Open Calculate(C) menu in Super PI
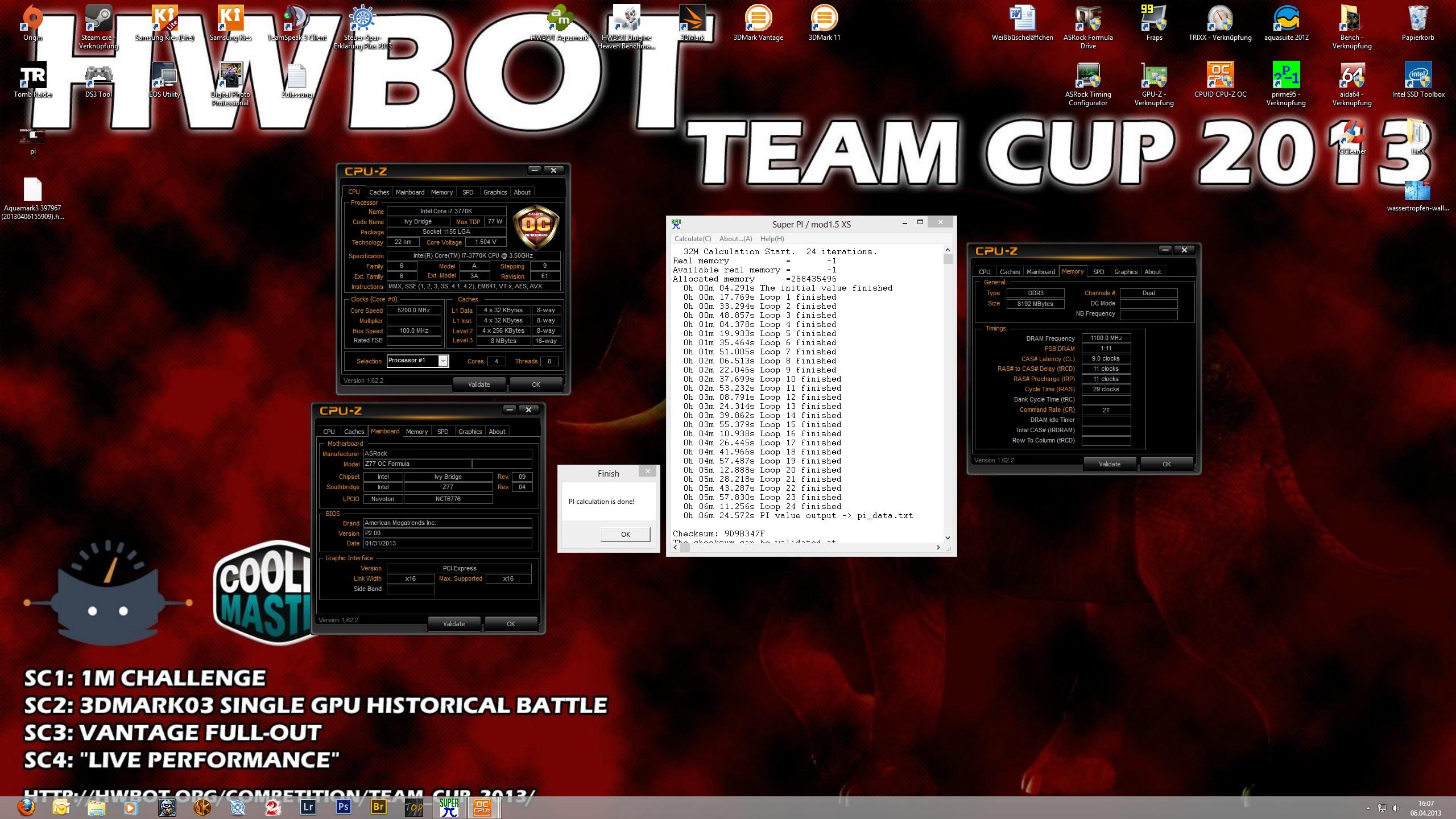1456x819 pixels. tap(693, 239)
